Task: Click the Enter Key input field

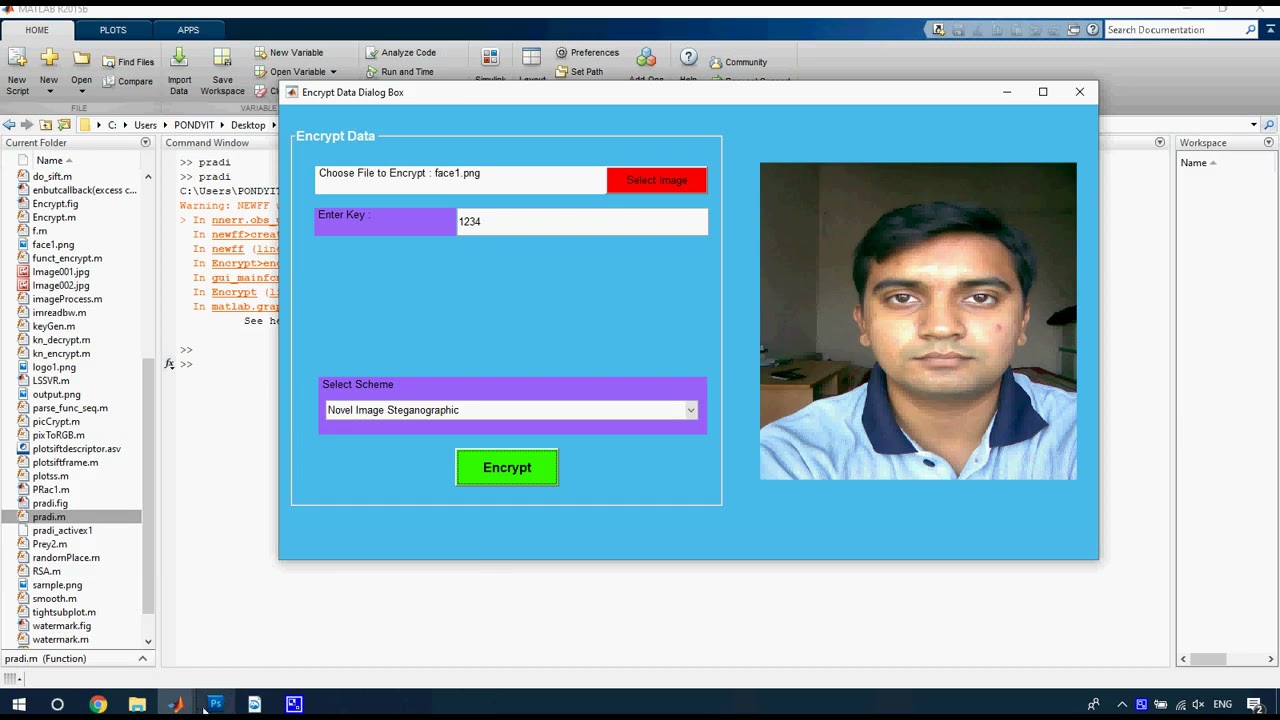Action: tap(582, 222)
